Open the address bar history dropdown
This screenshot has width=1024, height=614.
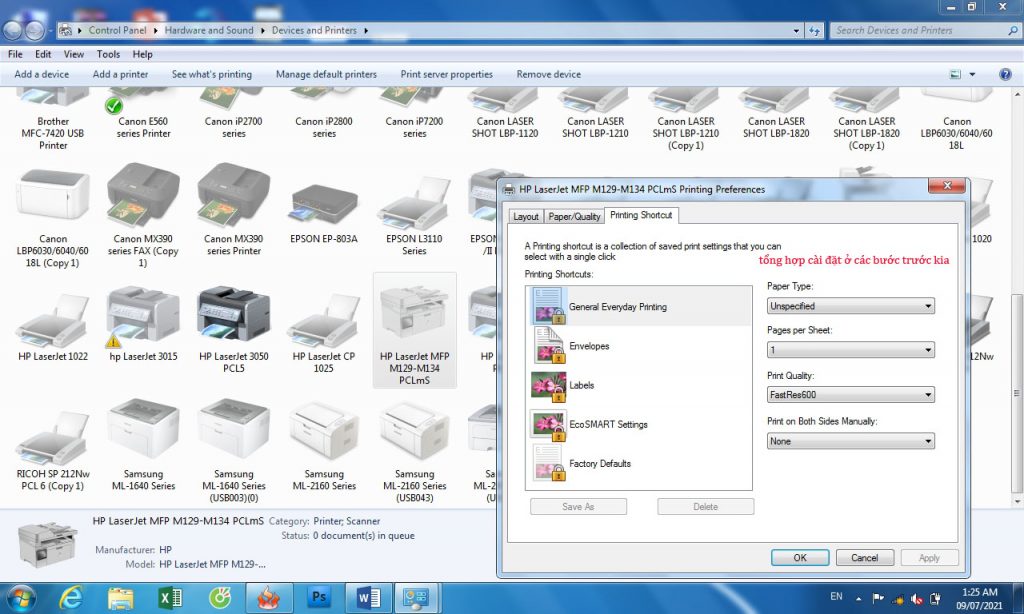(x=796, y=30)
